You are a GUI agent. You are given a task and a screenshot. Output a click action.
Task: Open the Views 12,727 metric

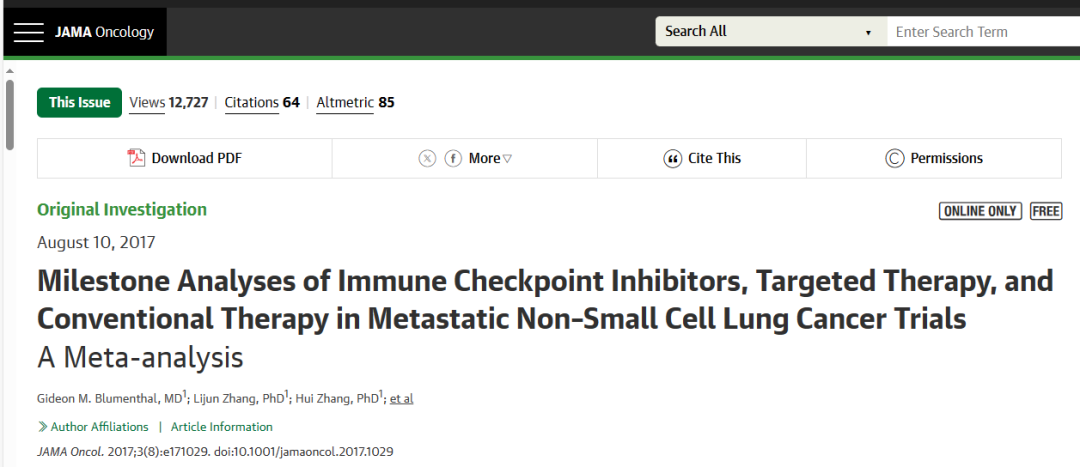pos(168,102)
